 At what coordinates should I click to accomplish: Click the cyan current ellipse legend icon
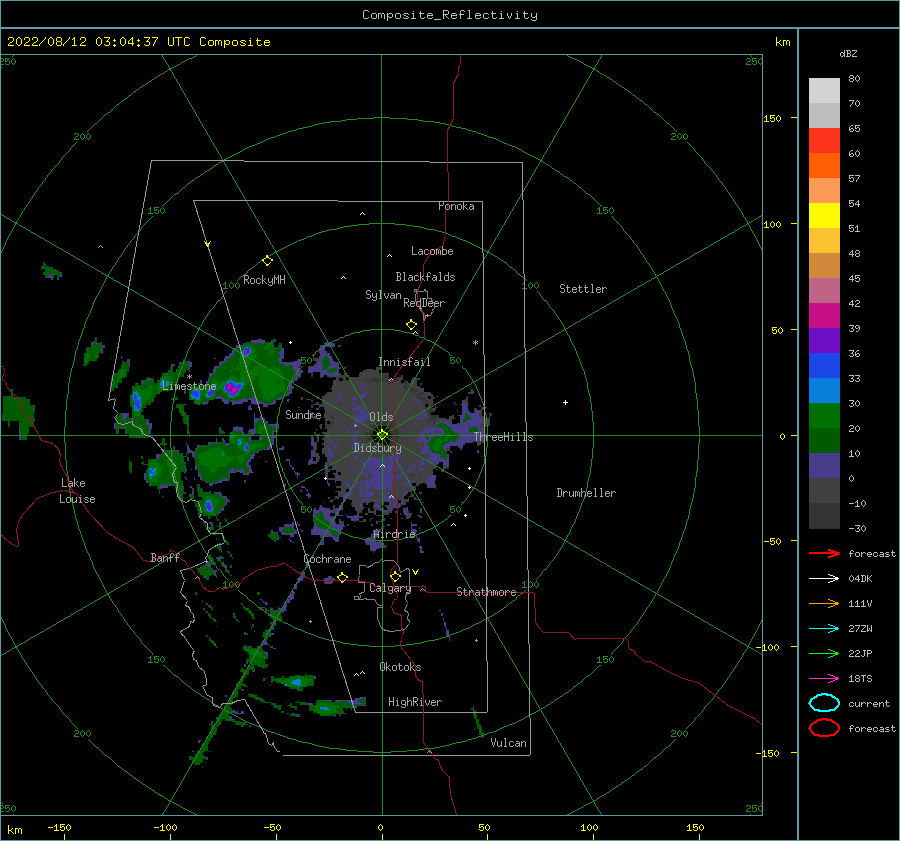click(824, 703)
